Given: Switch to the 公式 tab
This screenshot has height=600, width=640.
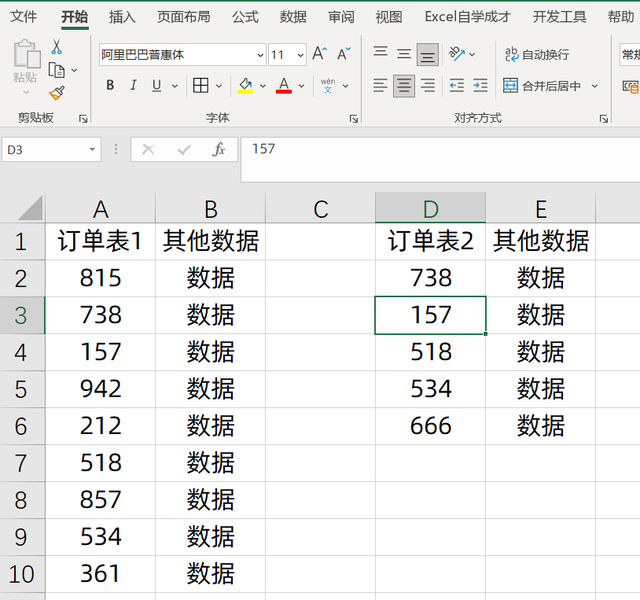Looking at the screenshot, I should [245, 17].
